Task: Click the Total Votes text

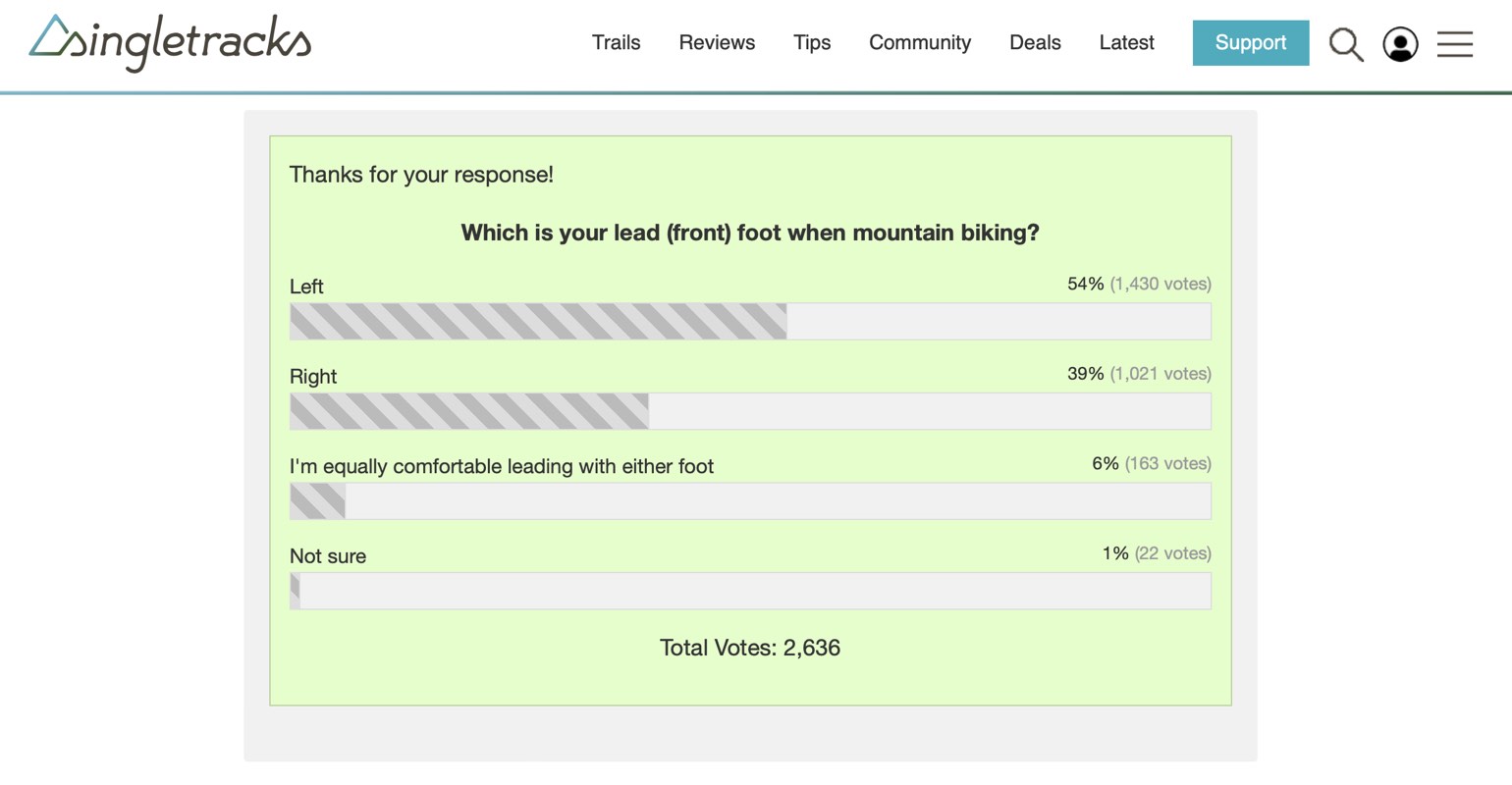Action: [750, 648]
